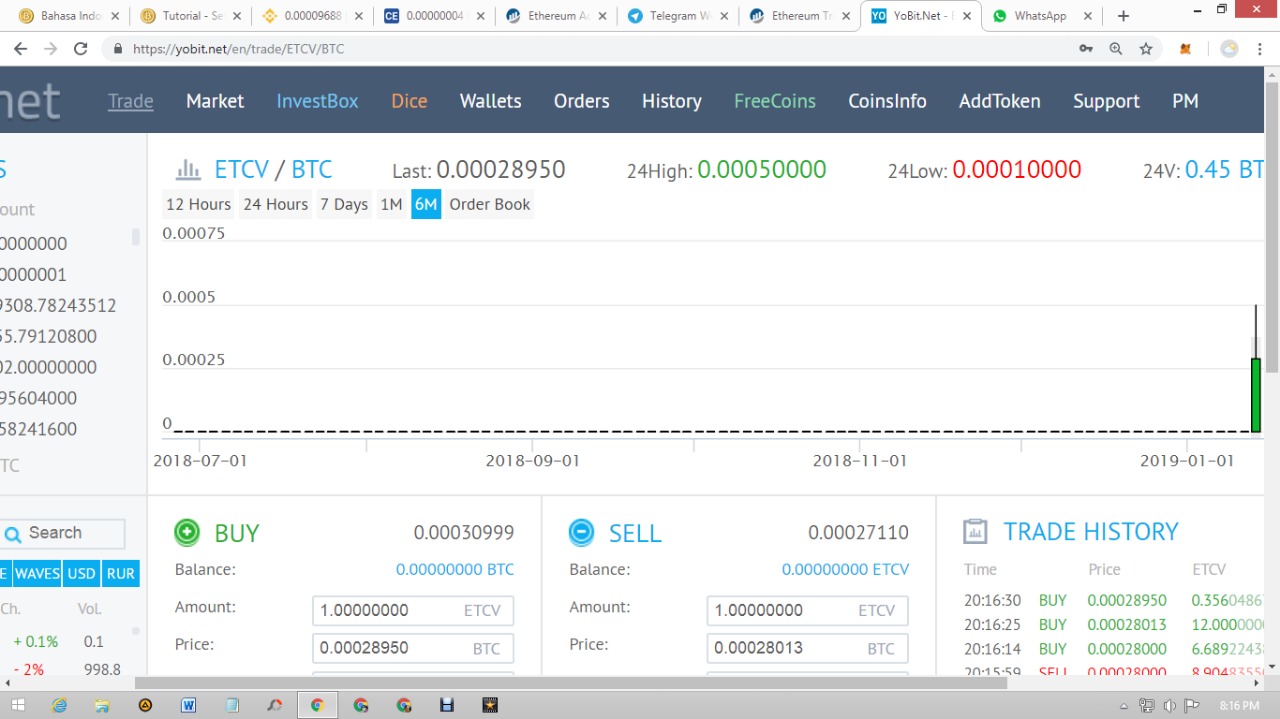Image resolution: width=1280 pixels, height=719 pixels.
Task: Reload the page
Action: pos(81,48)
